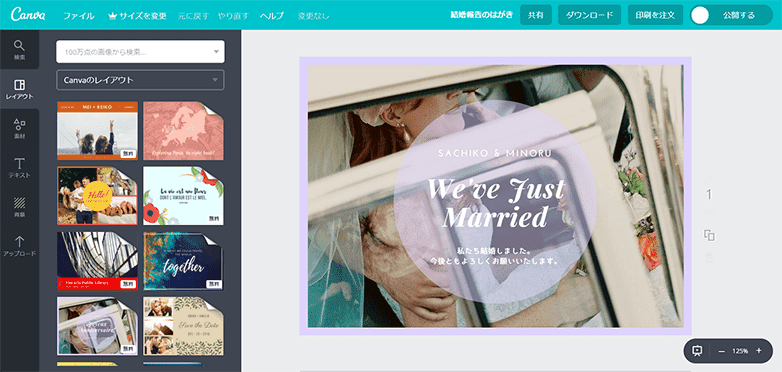Select the Hello yellow circle layout
This screenshot has width=782, height=372.
pos(97,195)
